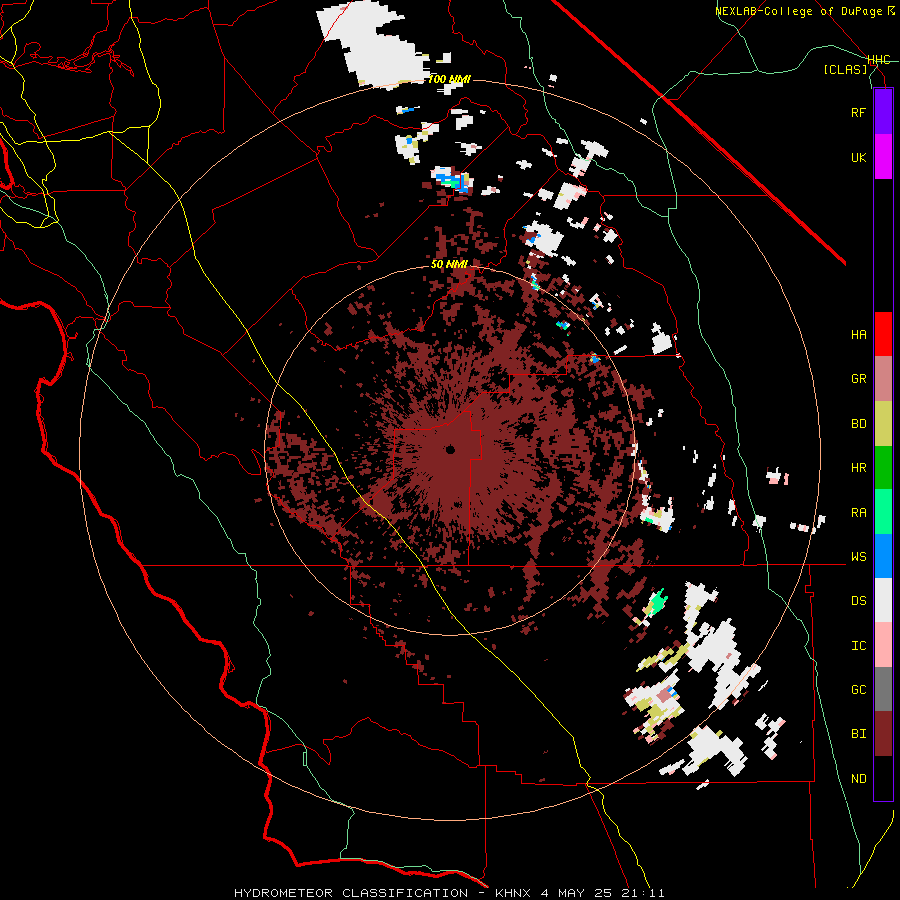The image size is (900, 900).
Task: Click the RF purple legend swatch
Action: tap(883, 112)
